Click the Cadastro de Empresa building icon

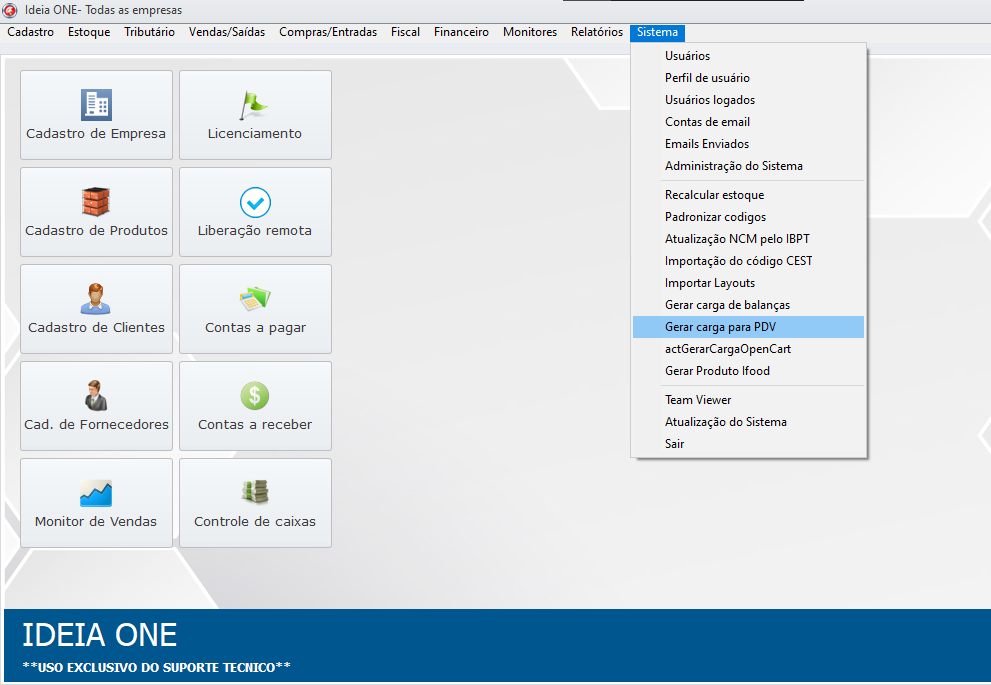(x=96, y=104)
